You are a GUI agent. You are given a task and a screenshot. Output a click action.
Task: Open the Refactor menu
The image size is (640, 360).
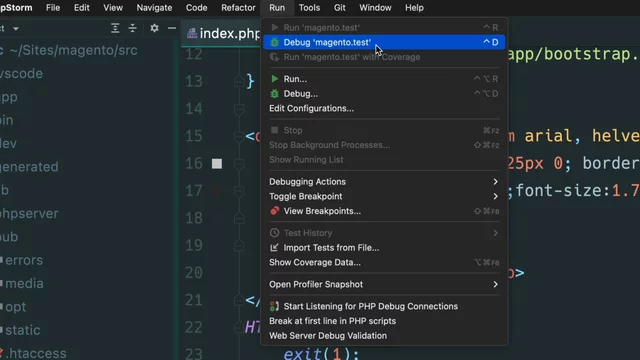[238, 8]
